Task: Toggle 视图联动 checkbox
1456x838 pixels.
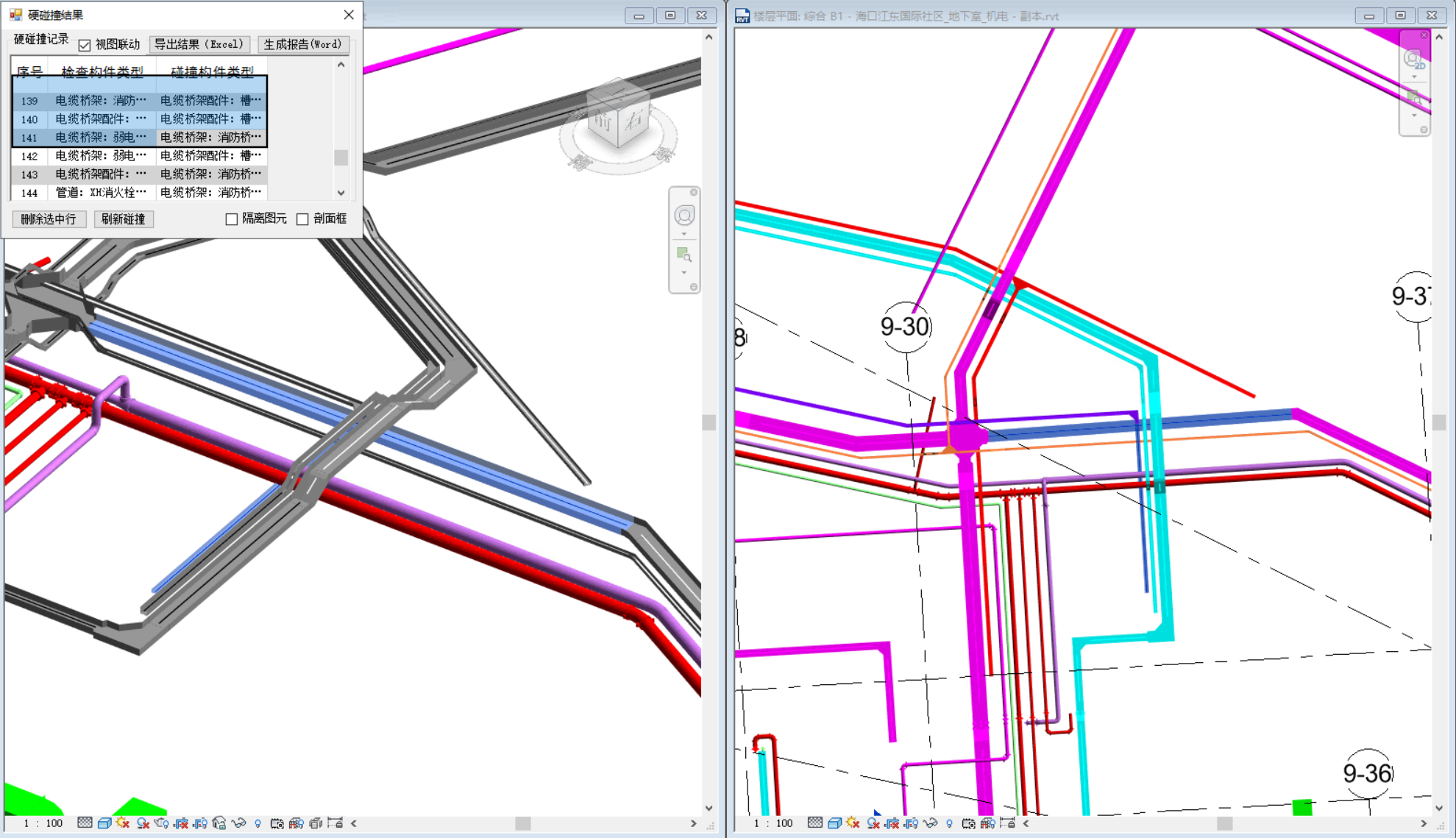Action: click(x=85, y=45)
